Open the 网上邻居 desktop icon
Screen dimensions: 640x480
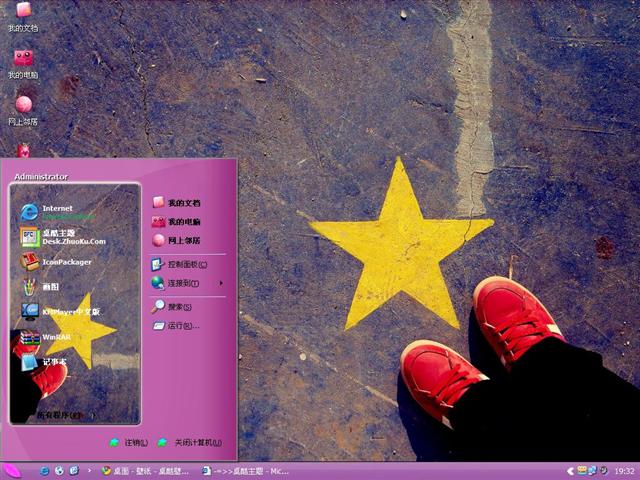pos(23,111)
